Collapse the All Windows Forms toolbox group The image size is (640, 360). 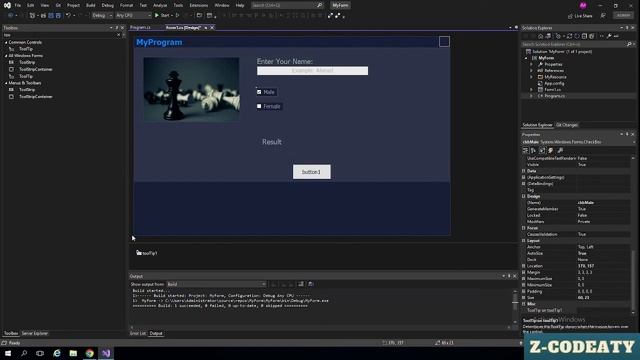[x=6, y=56]
